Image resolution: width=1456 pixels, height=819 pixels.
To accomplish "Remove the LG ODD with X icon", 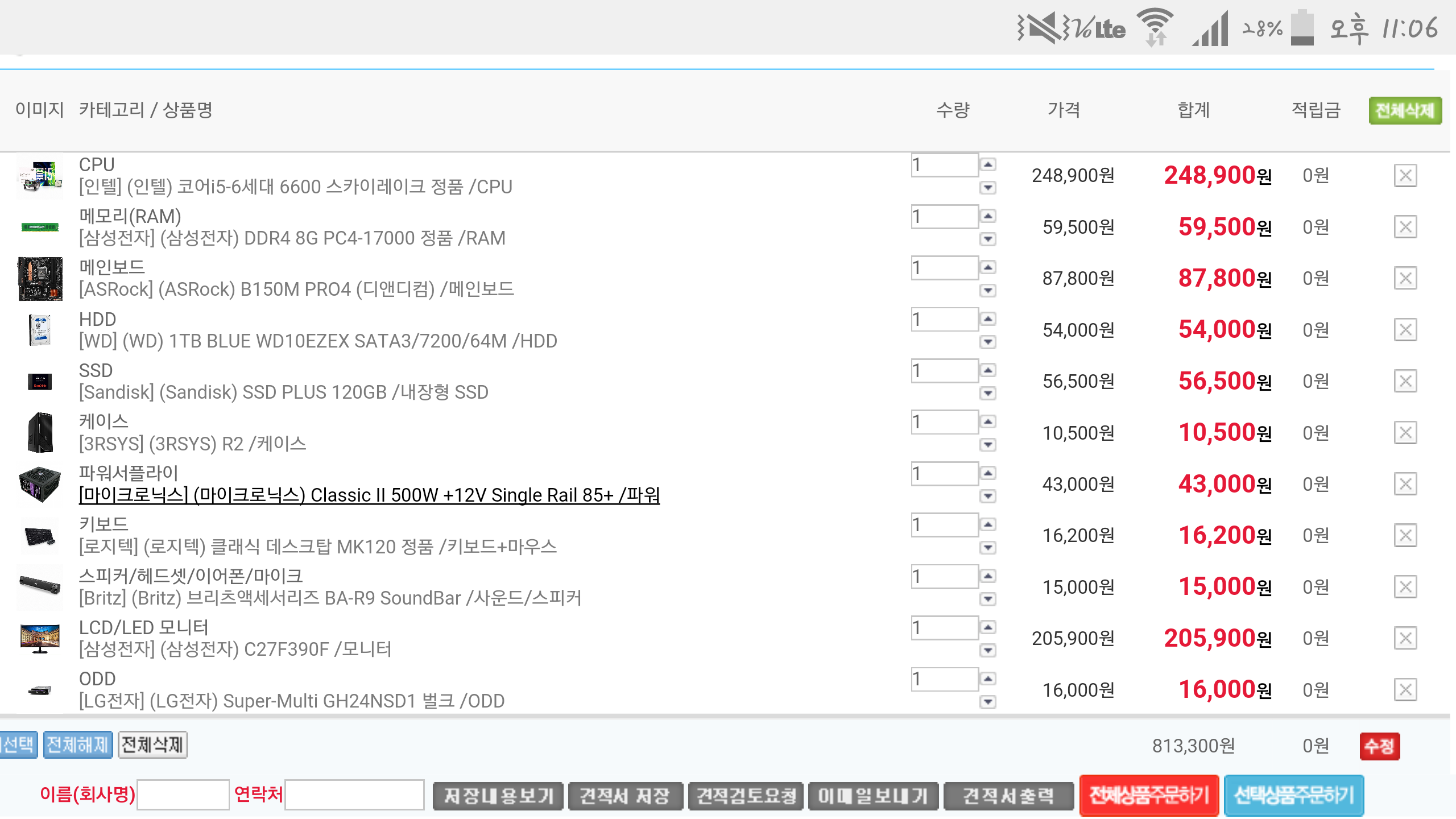I will (1405, 690).
